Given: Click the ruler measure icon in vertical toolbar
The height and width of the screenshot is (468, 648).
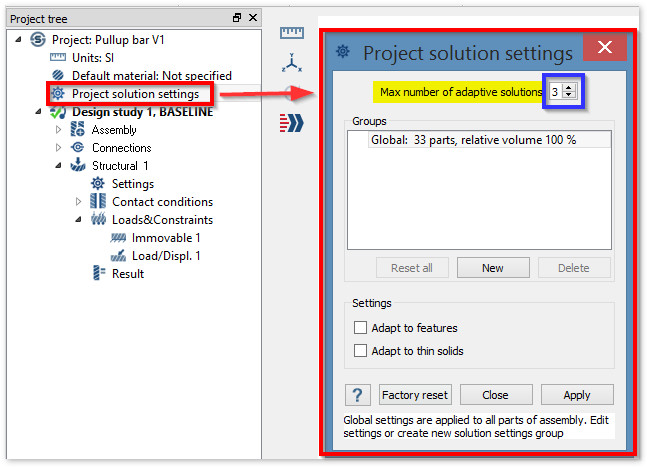Looking at the screenshot, I should click(x=292, y=34).
